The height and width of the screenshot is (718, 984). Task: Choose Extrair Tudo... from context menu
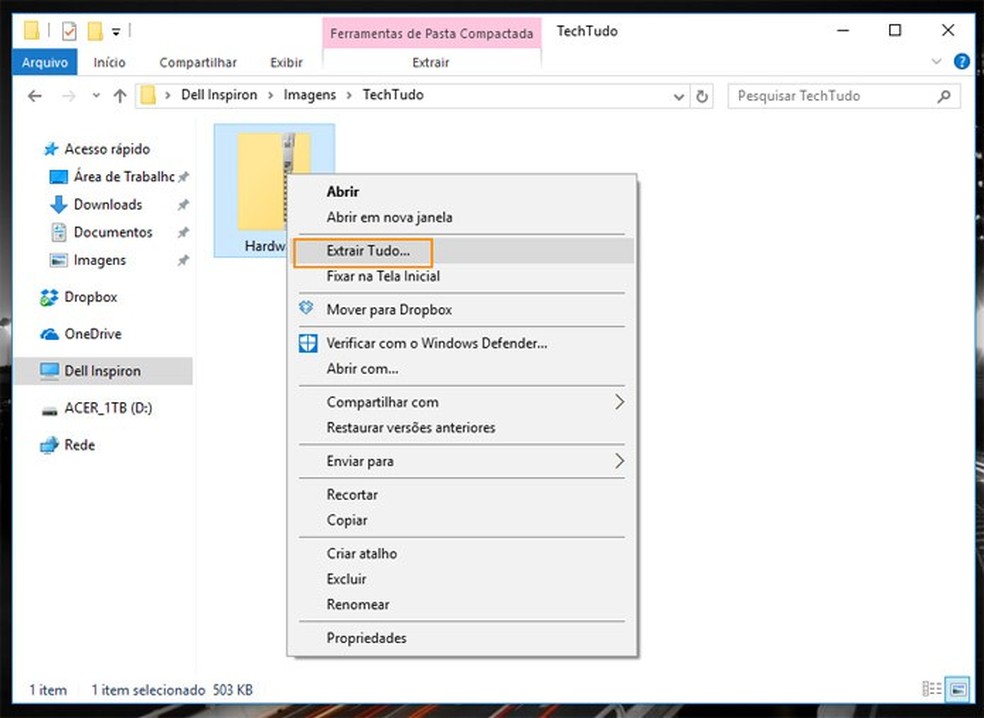[x=368, y=250]
